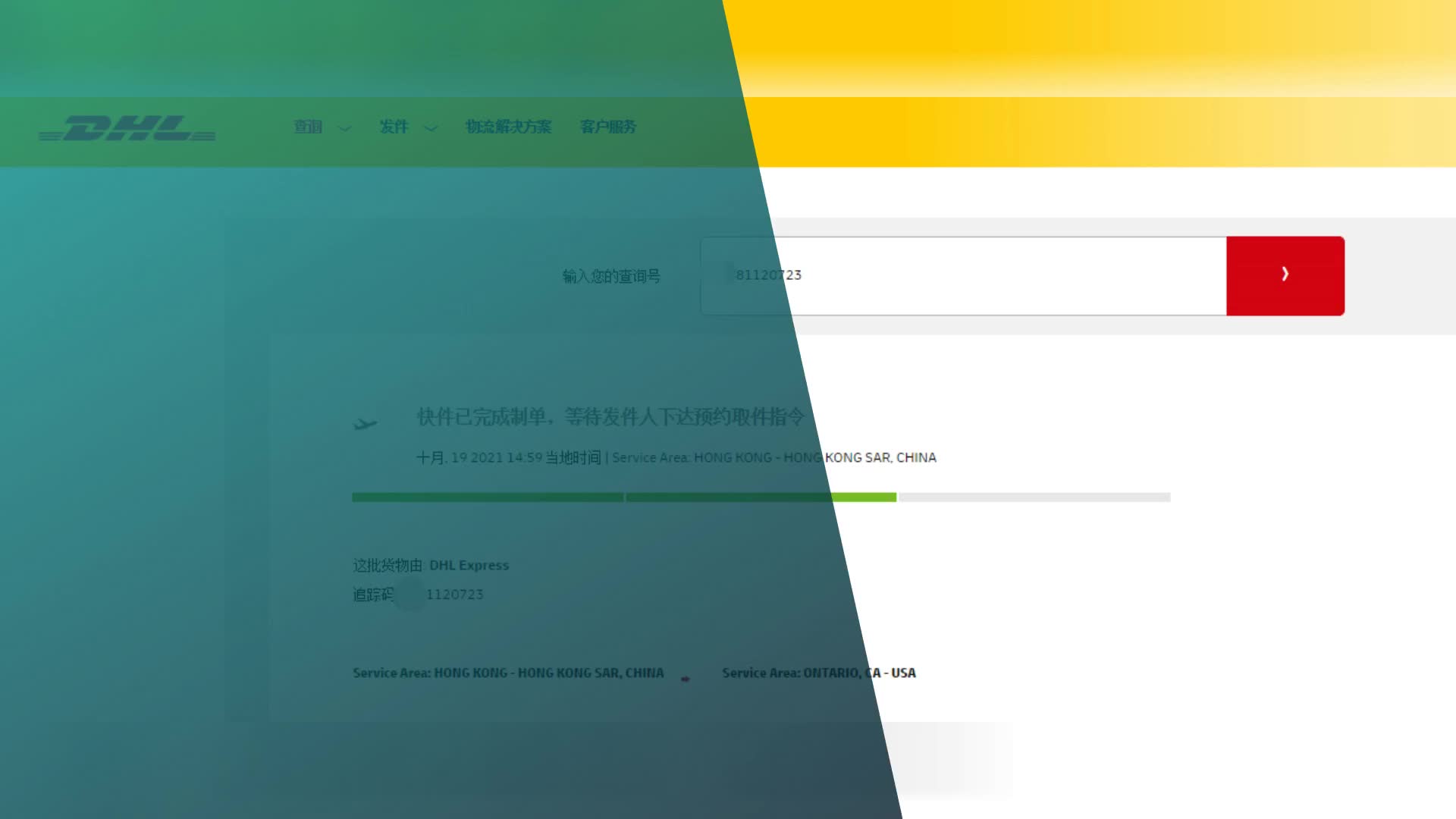Expand the chevron next to 查询
This screenshot has width=1456, height=819.
tap(344, 128)
